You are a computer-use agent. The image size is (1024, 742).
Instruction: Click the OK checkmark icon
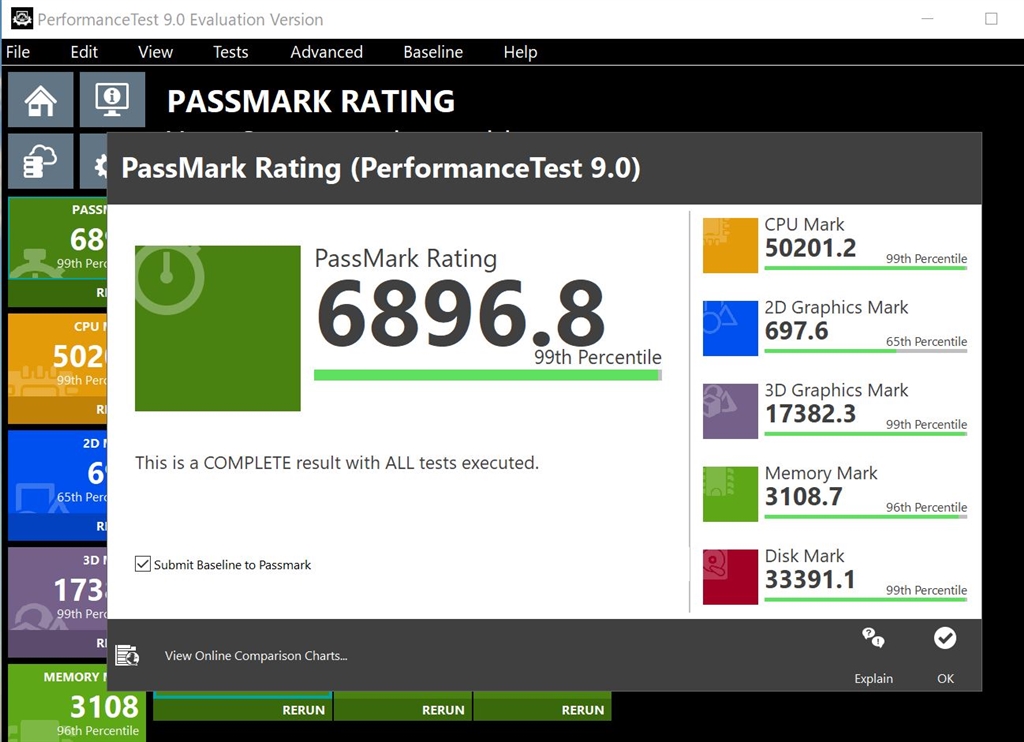(945, 637)
